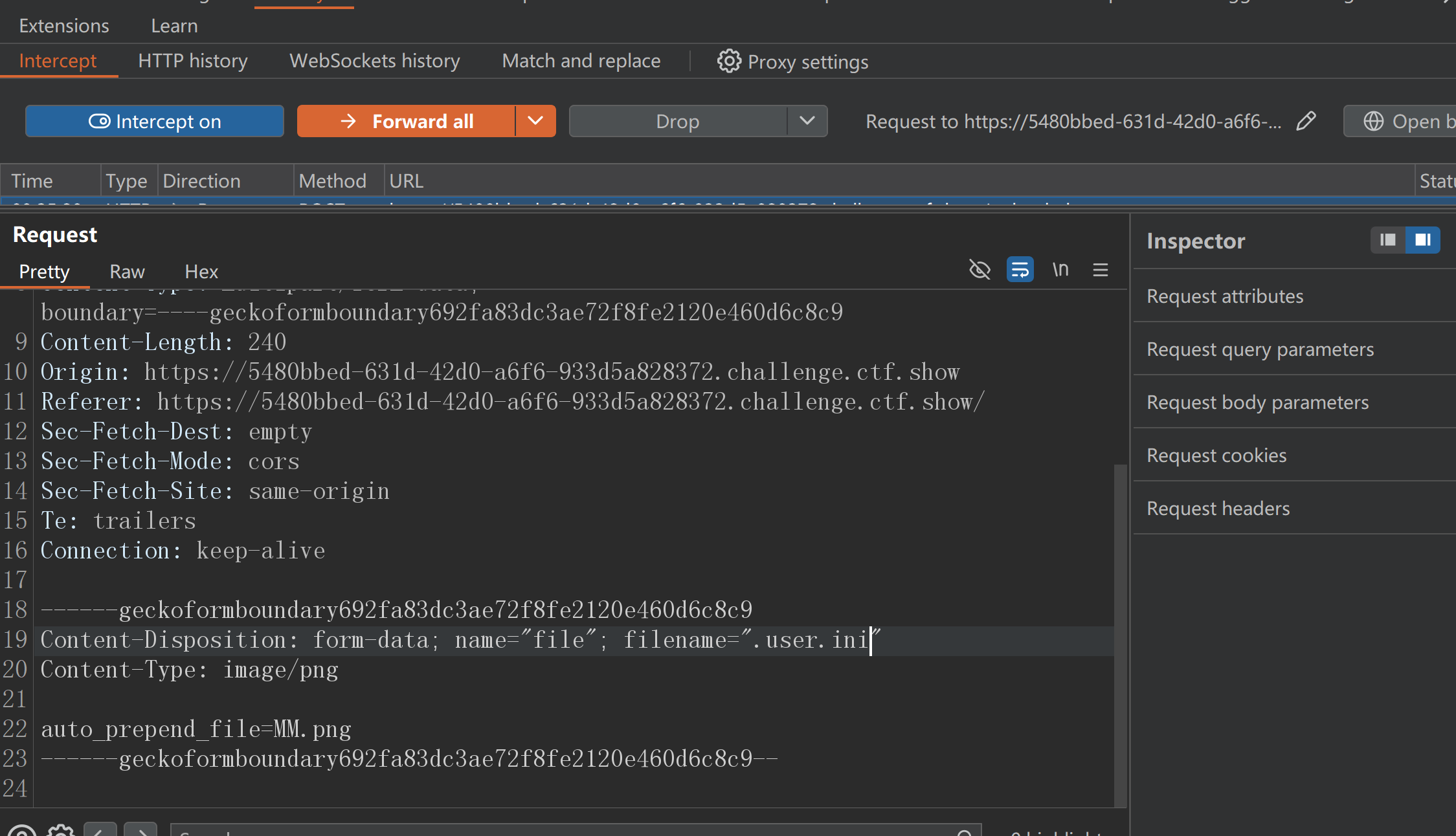Open the Extensions tab
This screenshot has width=1456, height=836.
(x=64, y=26)
